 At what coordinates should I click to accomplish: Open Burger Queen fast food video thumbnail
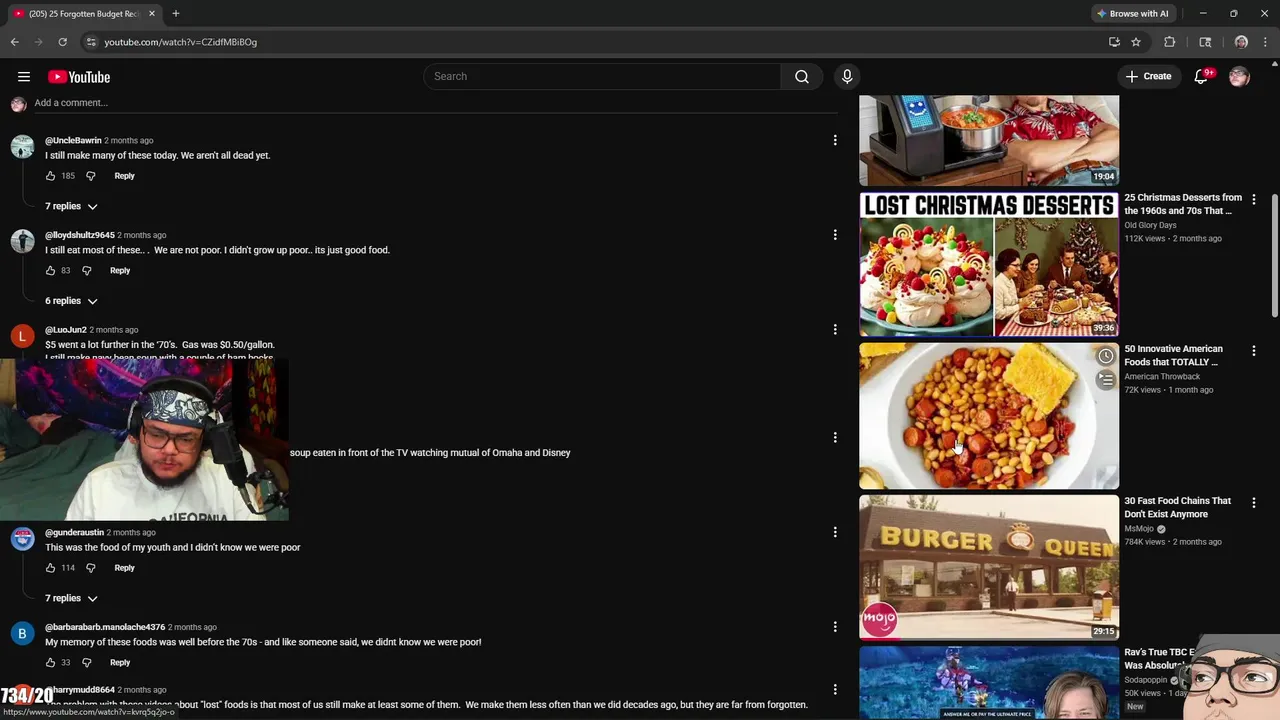989,567
